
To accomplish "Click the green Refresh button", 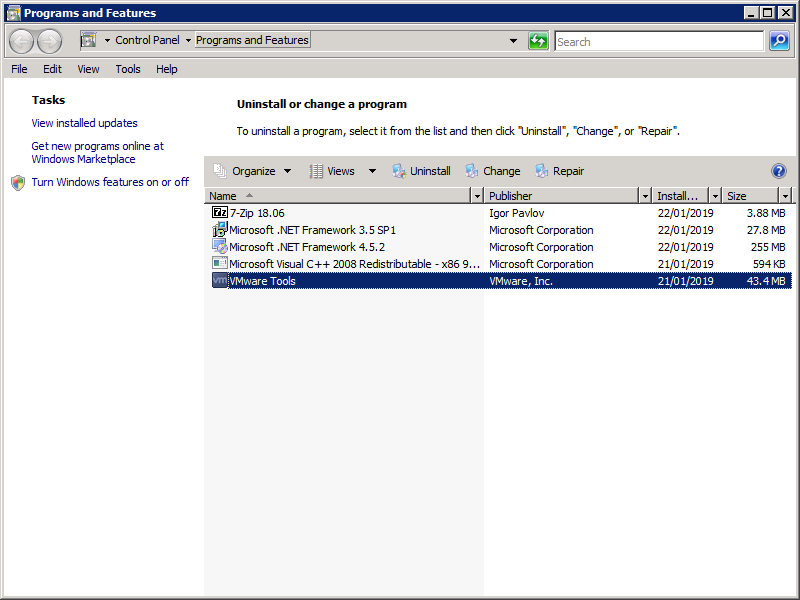I will pos(538,41).
